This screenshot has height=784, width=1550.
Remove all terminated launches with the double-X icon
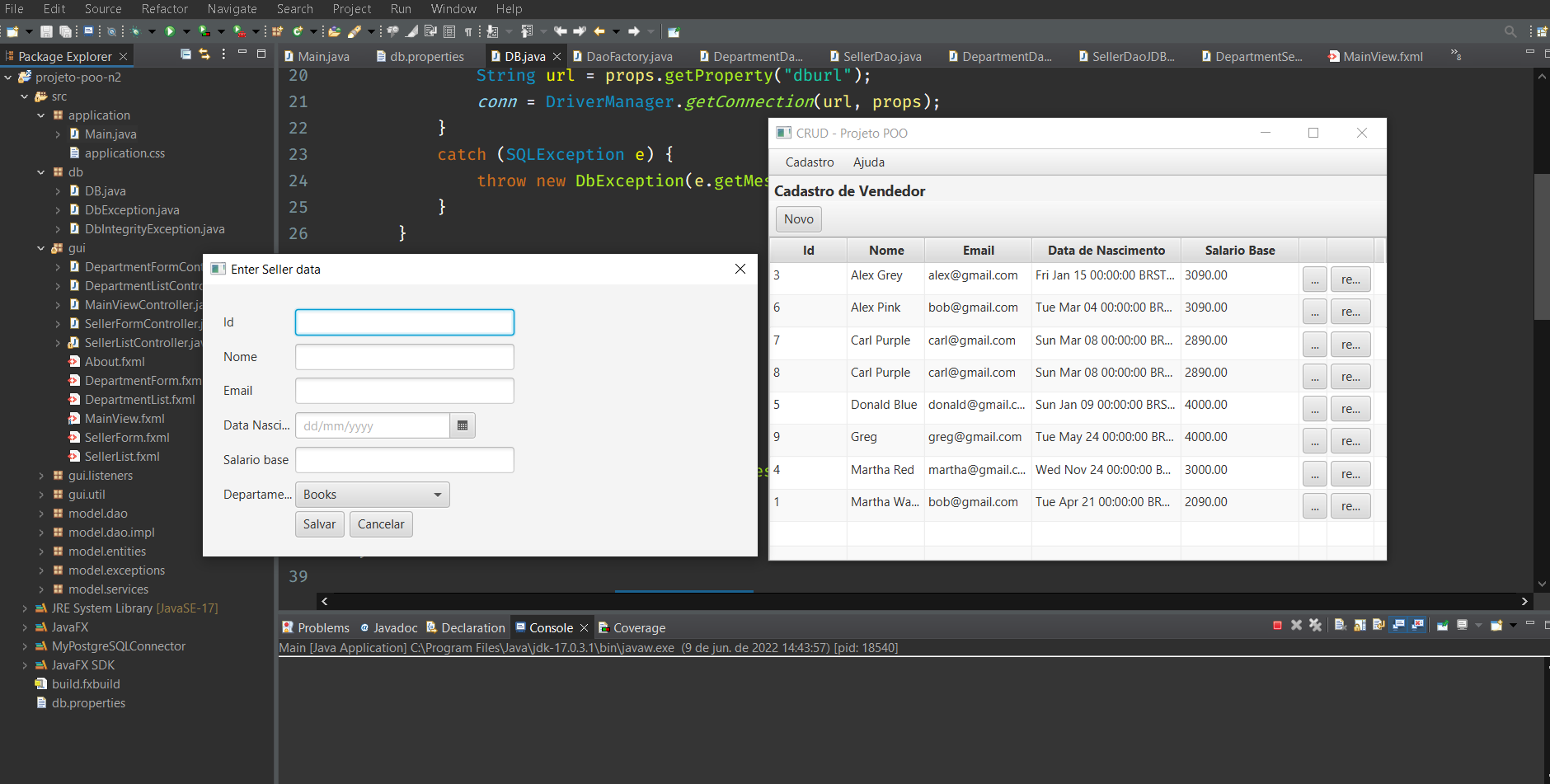[1316, 625]
